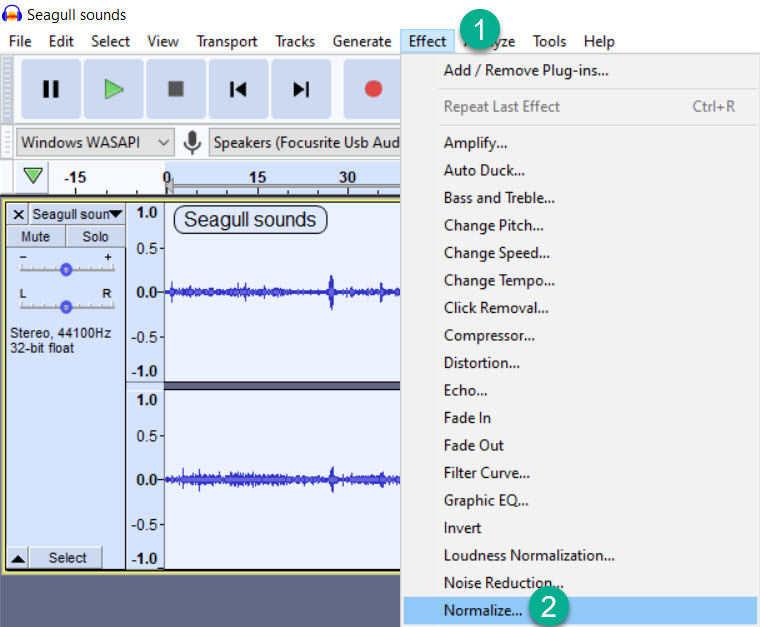Click the Audacity app icon in title bar

pos(12,14)
